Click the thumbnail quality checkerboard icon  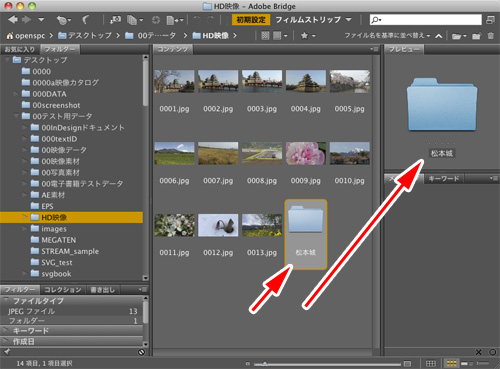pyautogui.click(x=265, y=36)
